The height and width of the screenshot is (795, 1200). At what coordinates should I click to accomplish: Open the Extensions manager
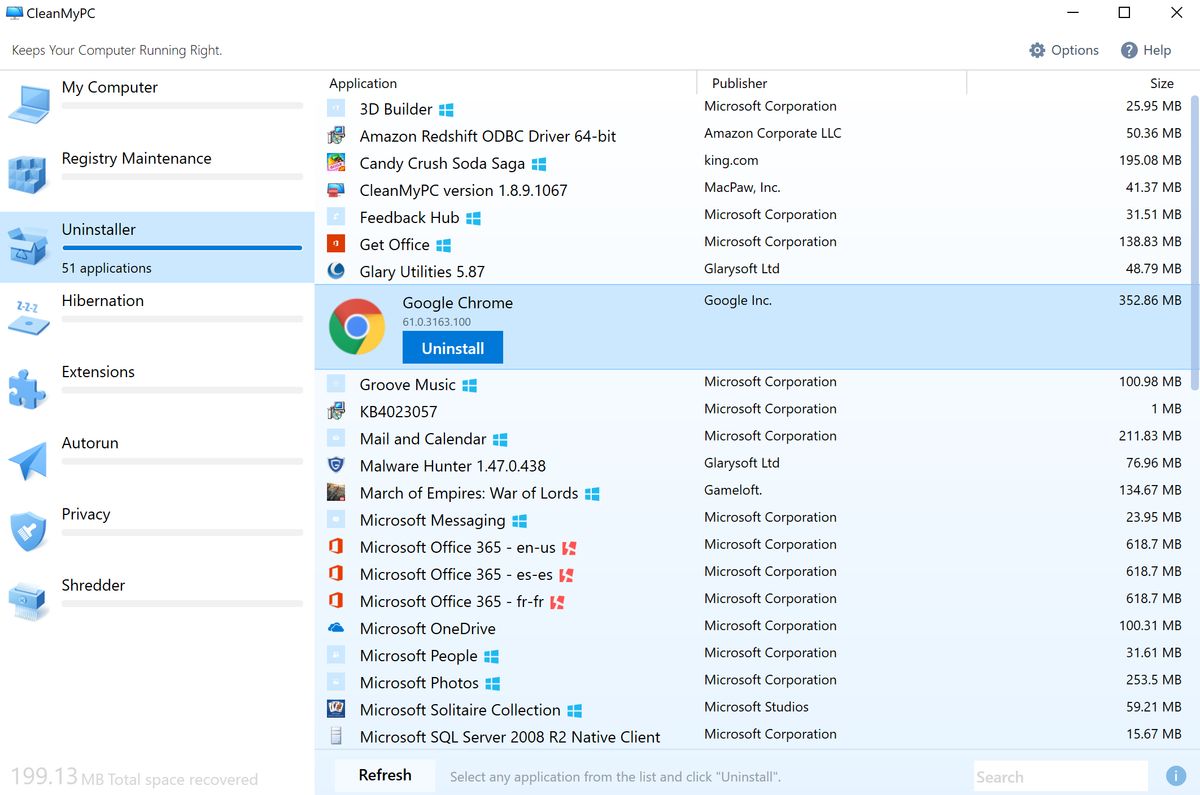[98, 371]
